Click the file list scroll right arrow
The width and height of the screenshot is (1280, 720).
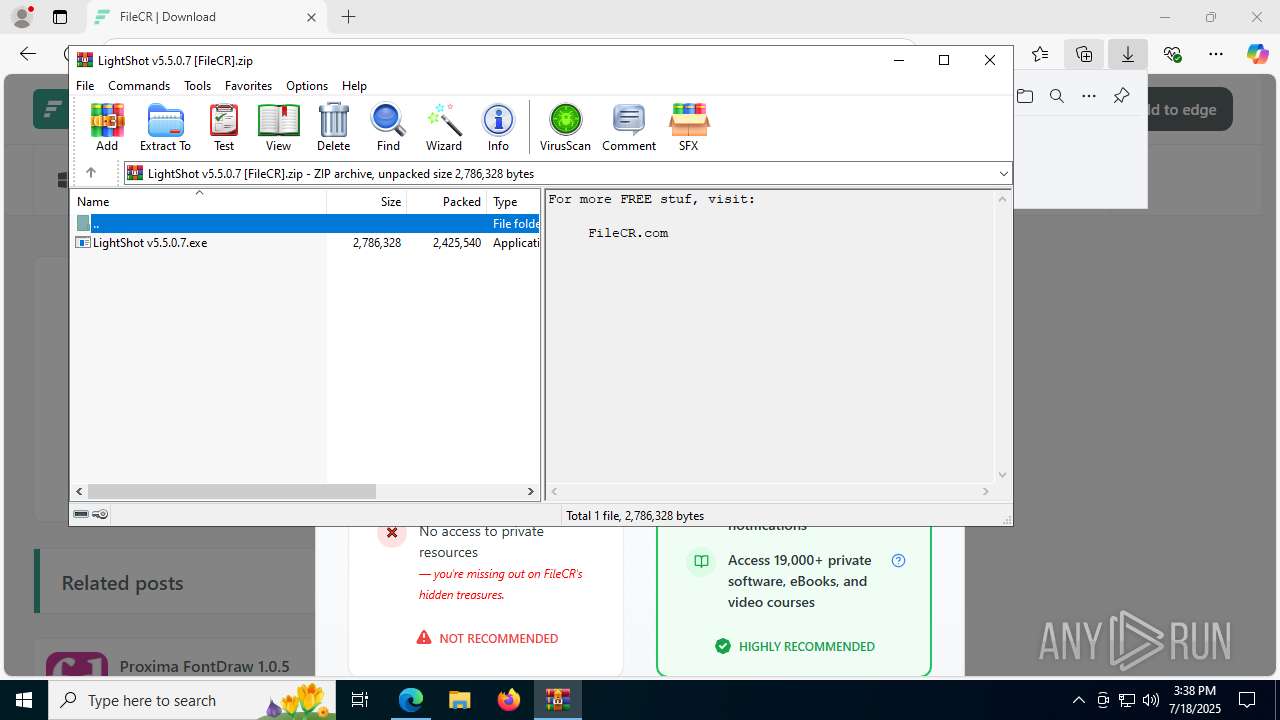pyautogui.click(x=531, y=491)
